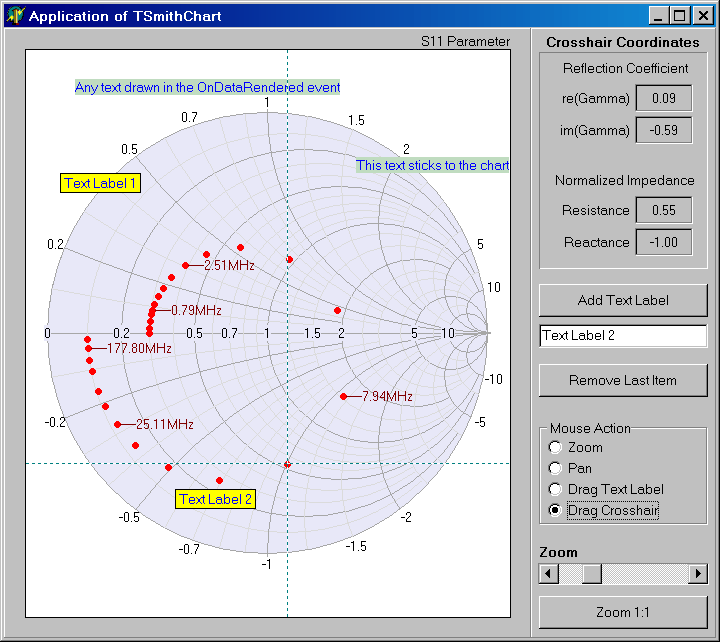The image size is (720, 642).
Task: Click 'This text sticks to the chart' label
Action: click(x=433, y=165)
